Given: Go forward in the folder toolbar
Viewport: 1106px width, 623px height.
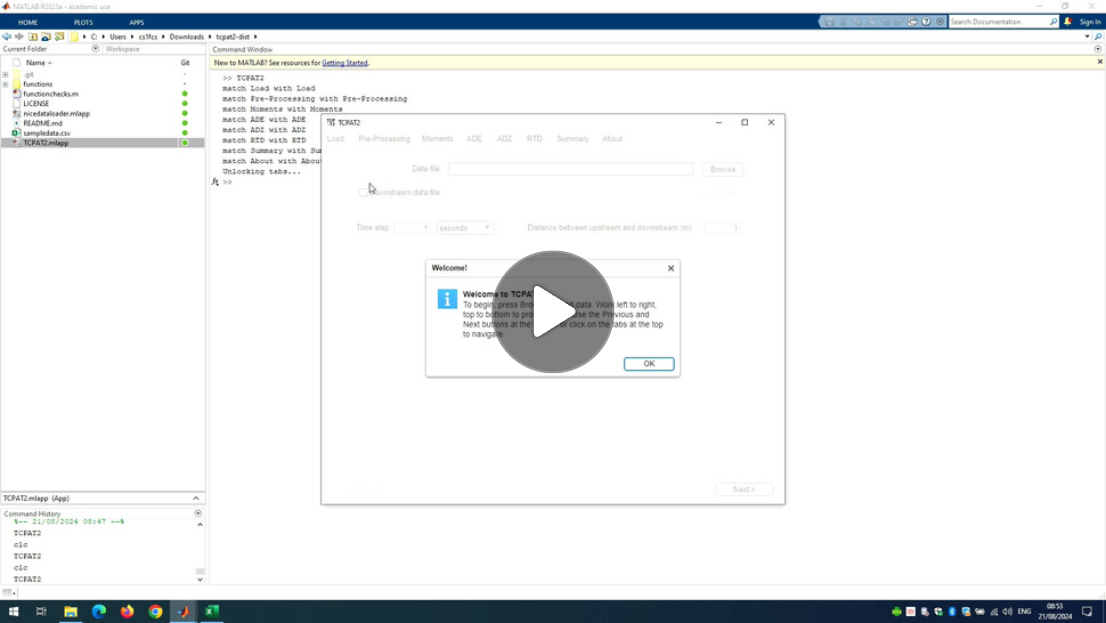Looking at the screenshot, I should click(x=19, y=37).
